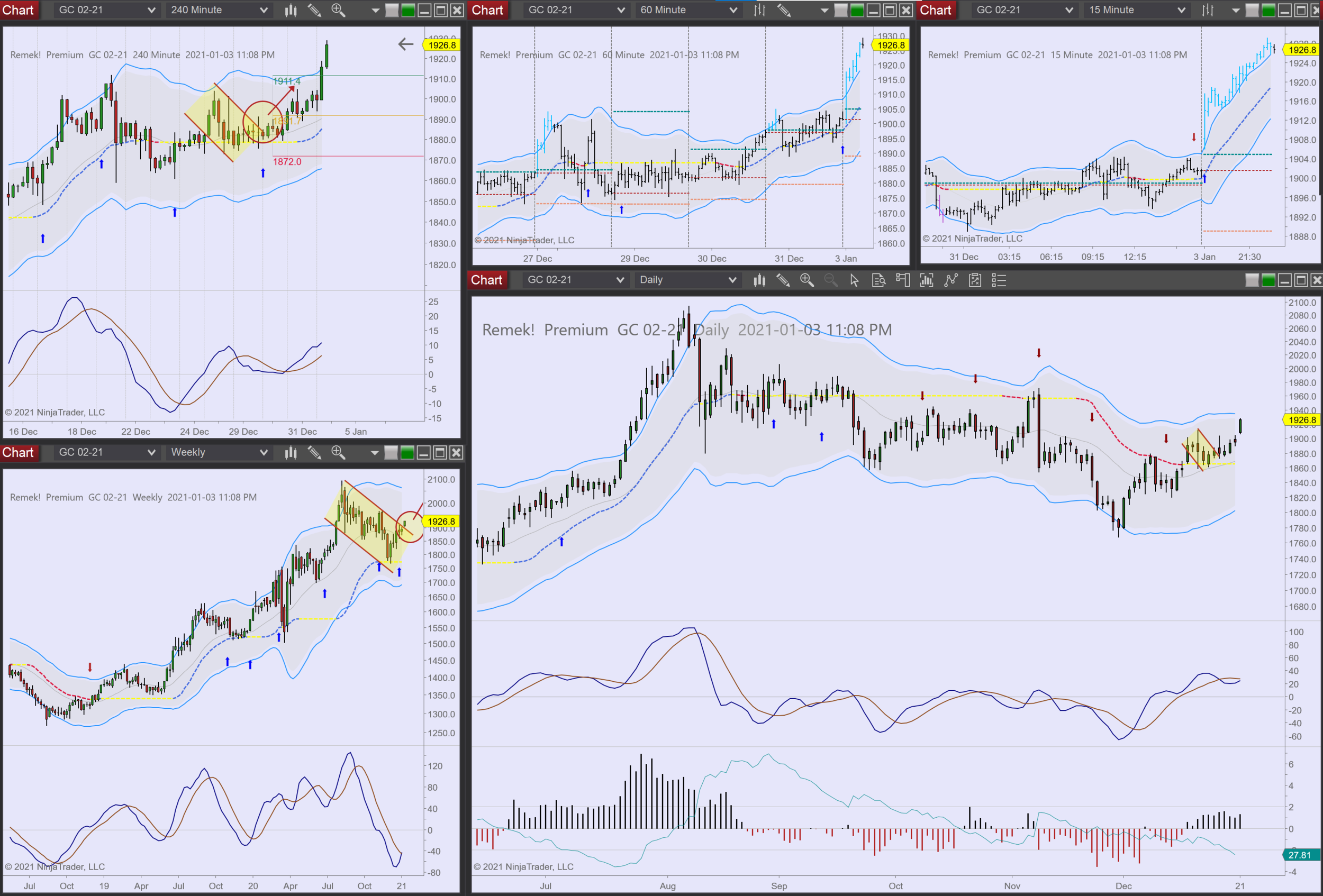This screenshot has height=896, width=1323.
Task: Open Indicators icon in Daily chart toolbar
Action: tap(950, 280)
